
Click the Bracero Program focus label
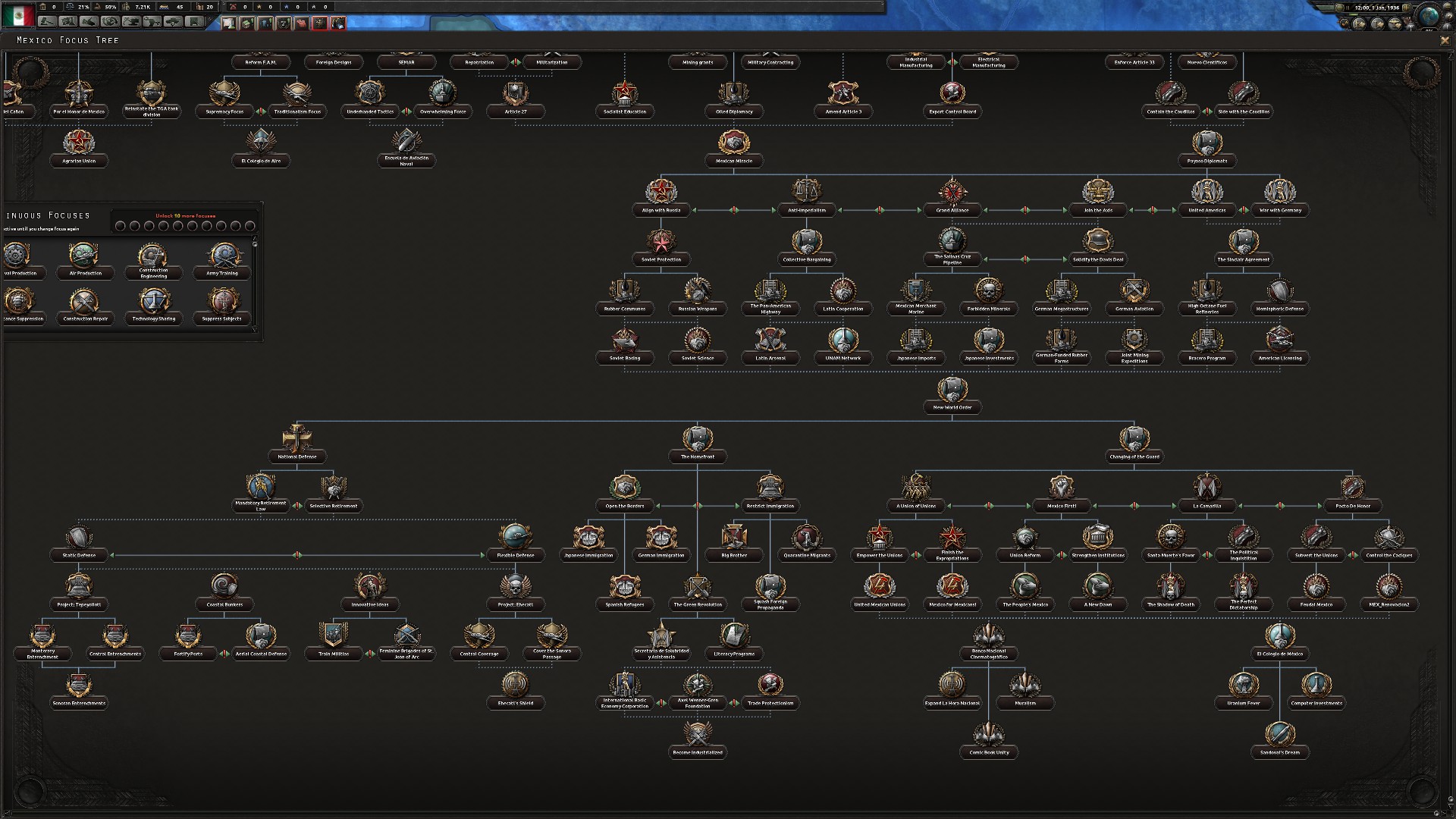tap(1207, 358)
